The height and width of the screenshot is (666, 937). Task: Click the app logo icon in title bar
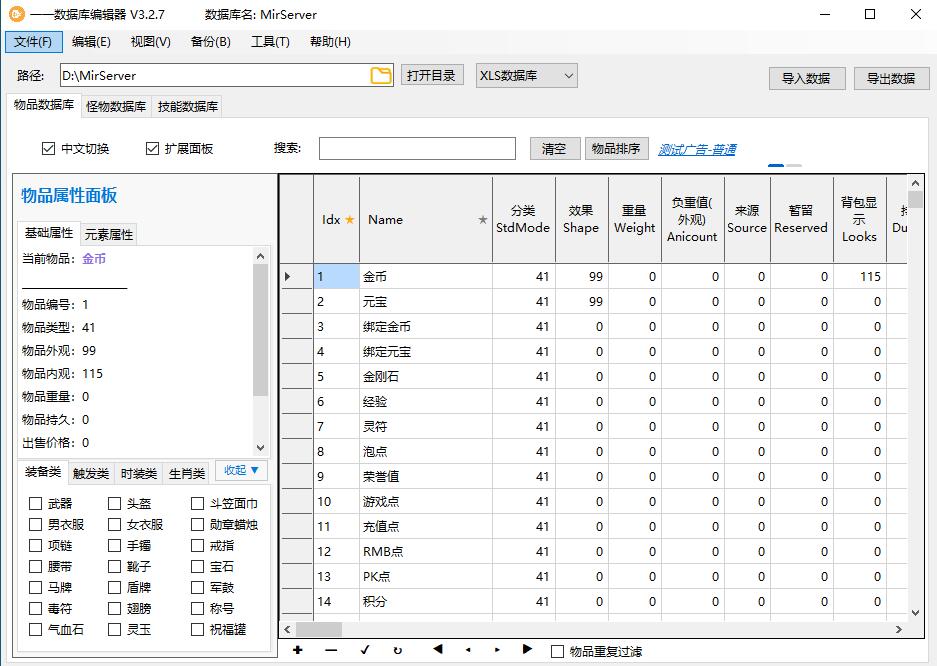click(17, 14)
